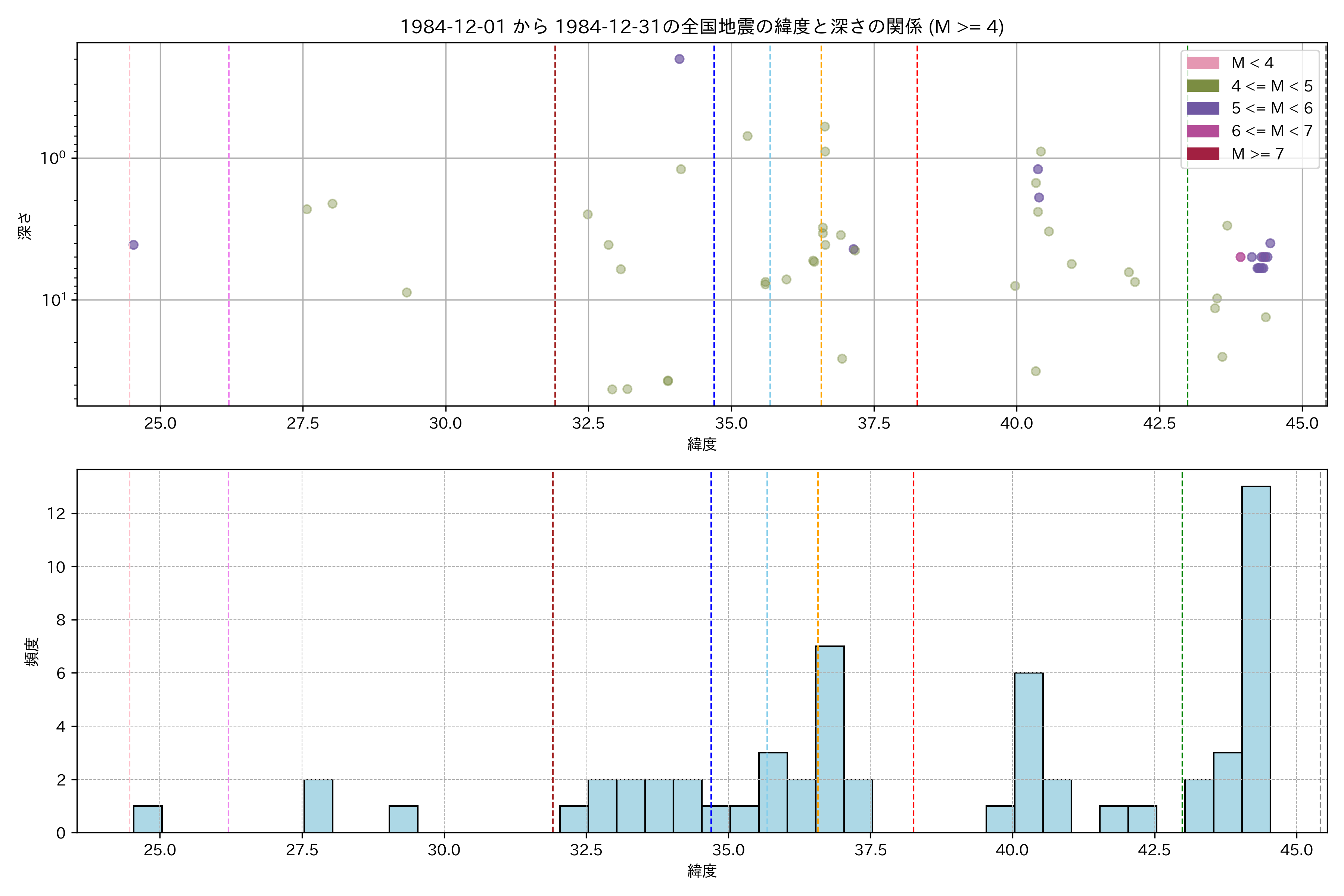The height and width of the screenshot is (896, 1344).
Task: Select the lone magenta point in the scatter plot
Action: (1240, 257)
